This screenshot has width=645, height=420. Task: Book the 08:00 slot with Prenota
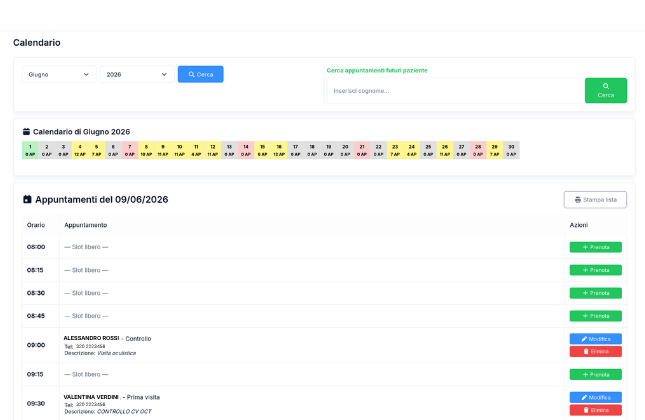596,247
